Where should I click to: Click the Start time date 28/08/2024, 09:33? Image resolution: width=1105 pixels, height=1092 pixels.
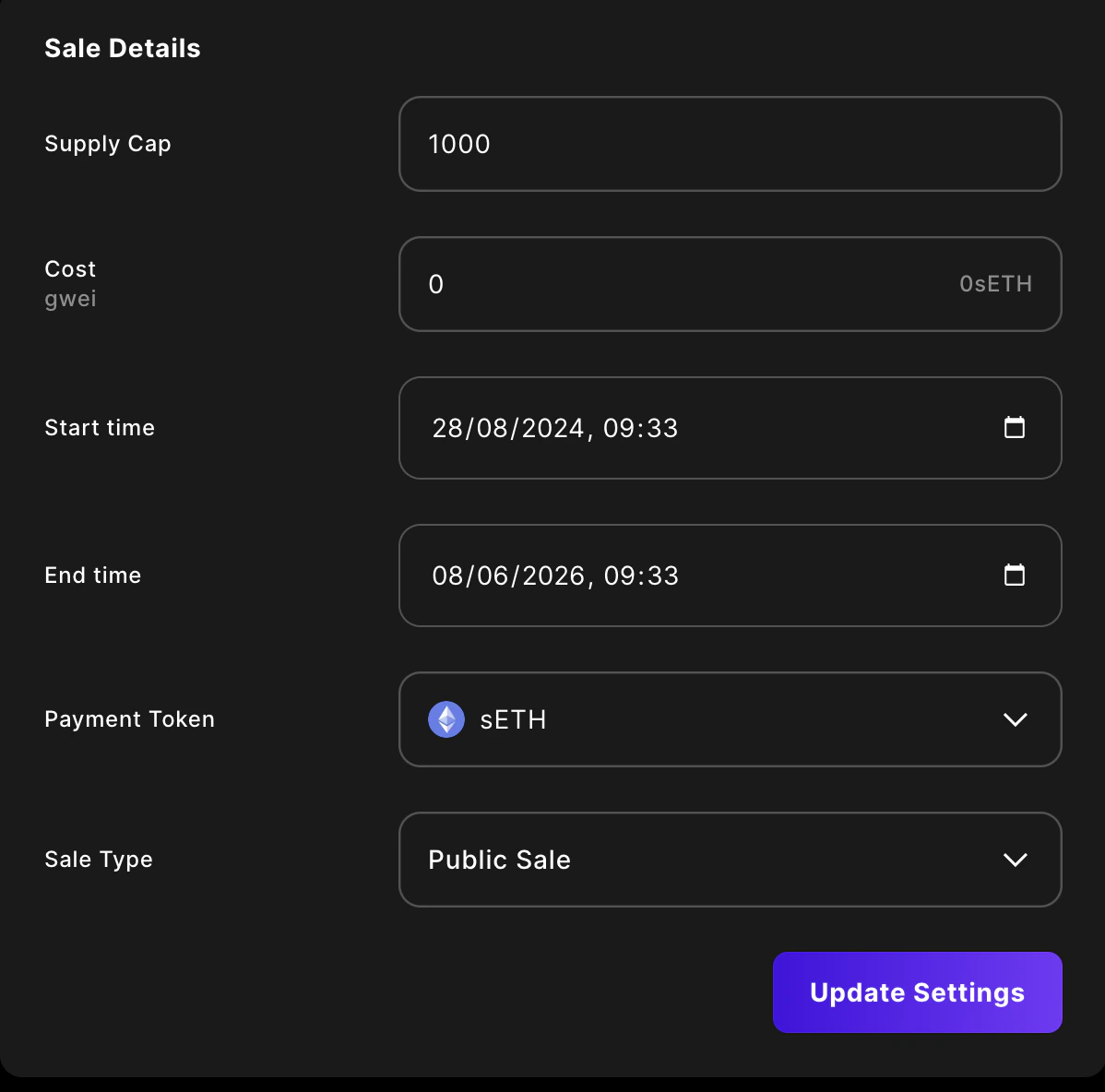tap(554, 428)
